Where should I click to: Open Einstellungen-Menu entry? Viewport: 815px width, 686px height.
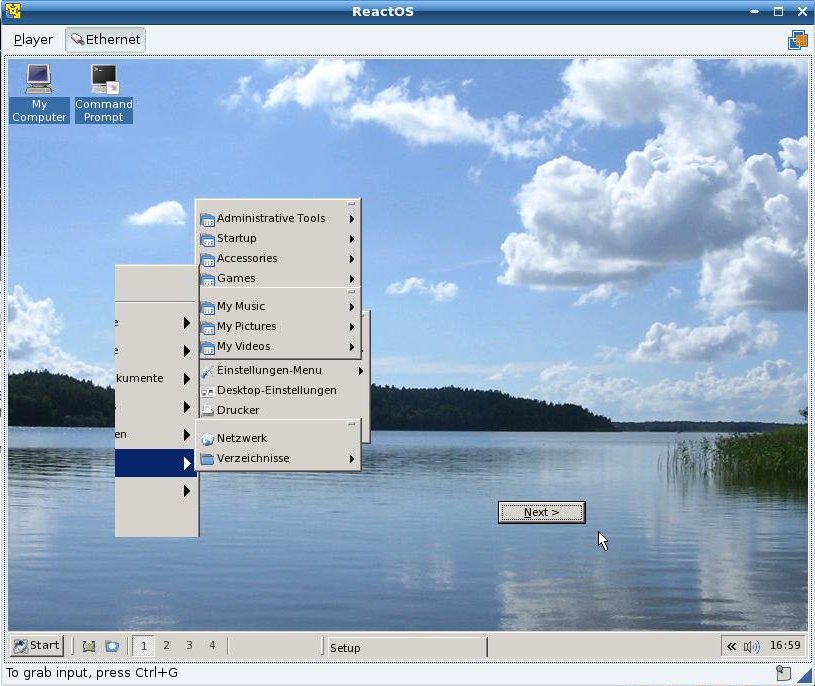(x=283, y=371)
